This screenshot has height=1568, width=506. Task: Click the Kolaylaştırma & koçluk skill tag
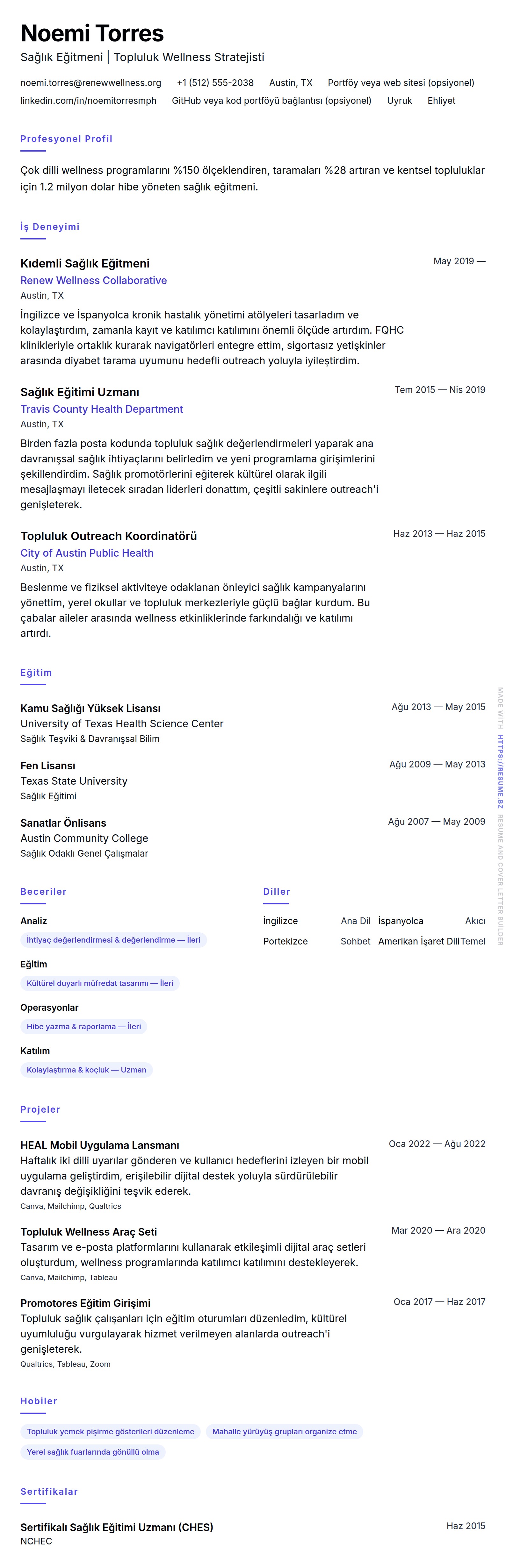[x=86, y=1069]
